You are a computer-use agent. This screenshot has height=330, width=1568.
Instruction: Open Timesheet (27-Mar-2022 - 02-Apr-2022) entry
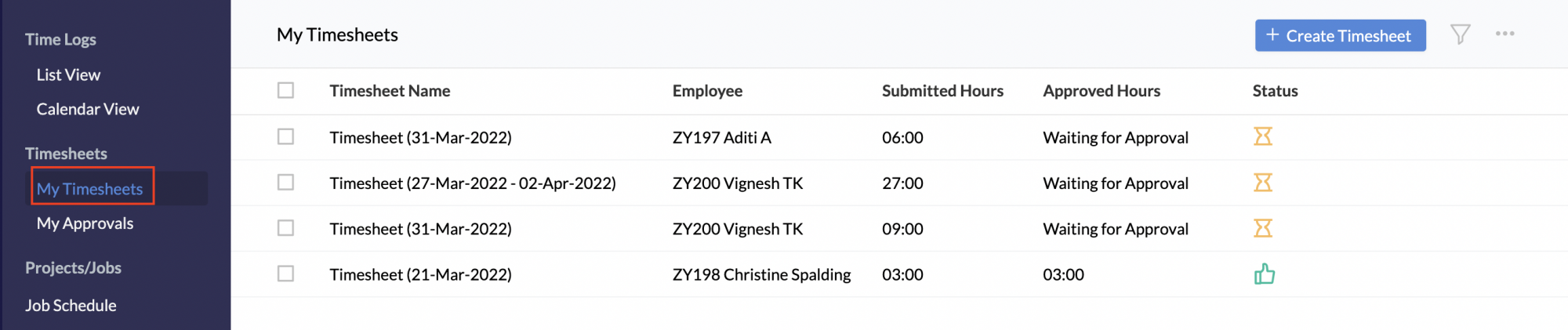(472, 183)
